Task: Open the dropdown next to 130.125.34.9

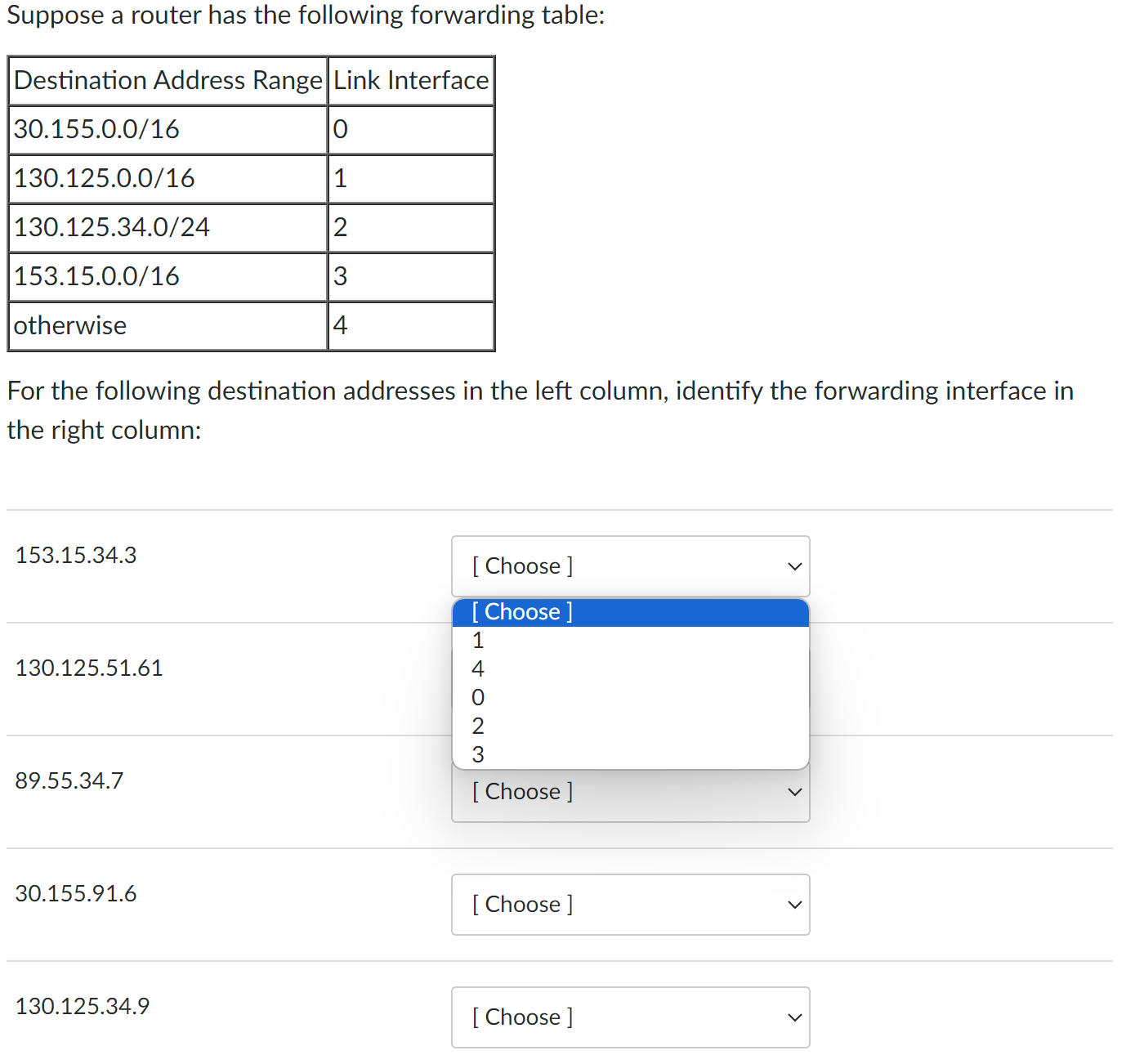Action: point(630,1017)
